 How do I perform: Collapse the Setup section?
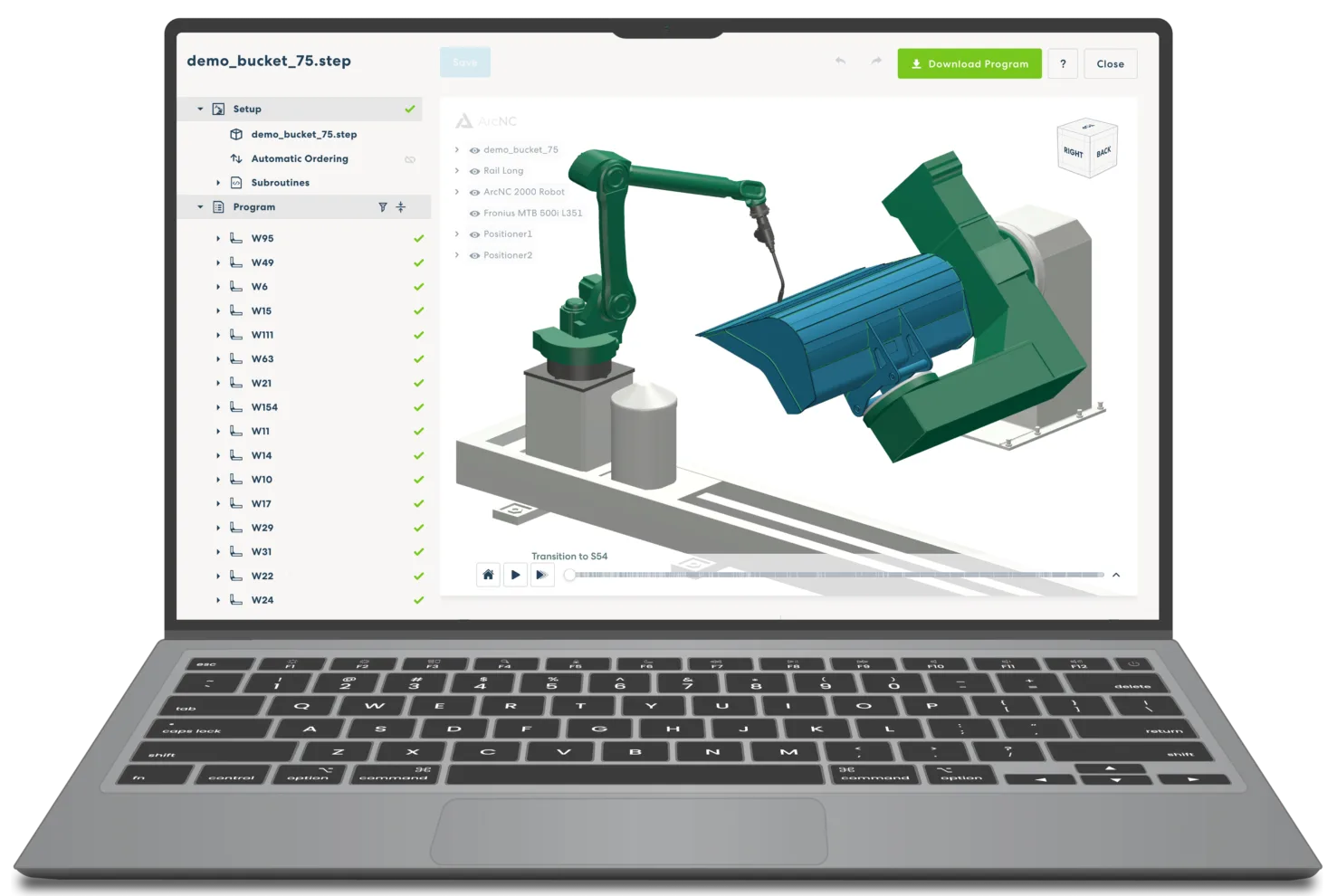click(x=200, y=110)
